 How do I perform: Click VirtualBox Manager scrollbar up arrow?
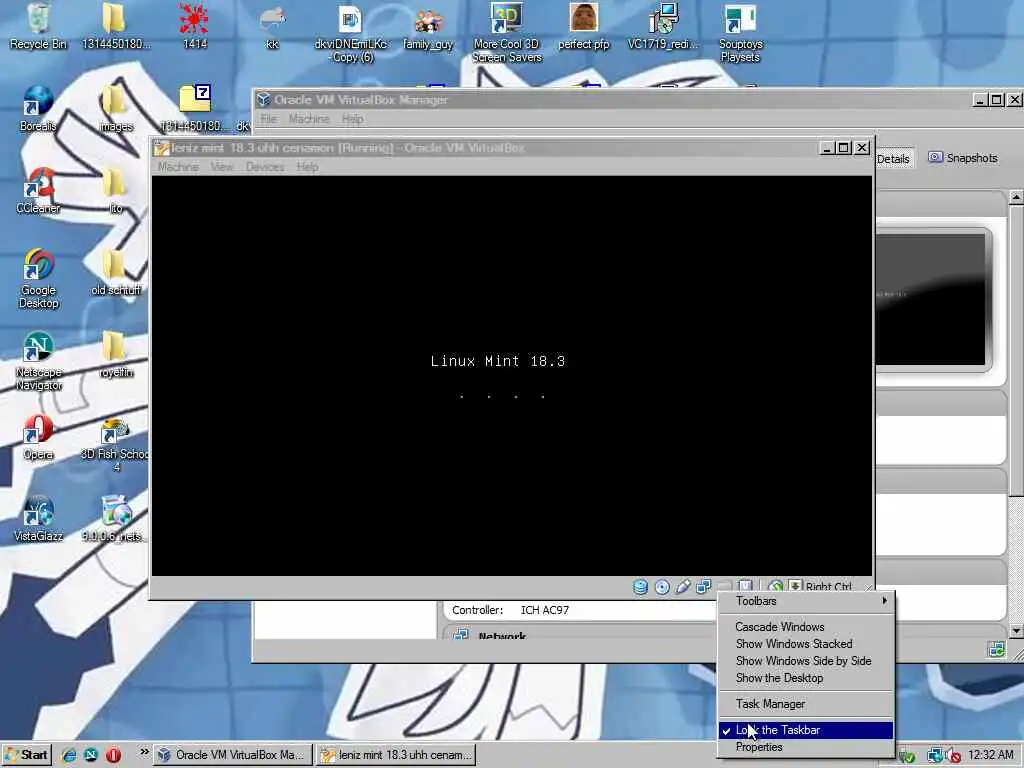point(1016,197)
